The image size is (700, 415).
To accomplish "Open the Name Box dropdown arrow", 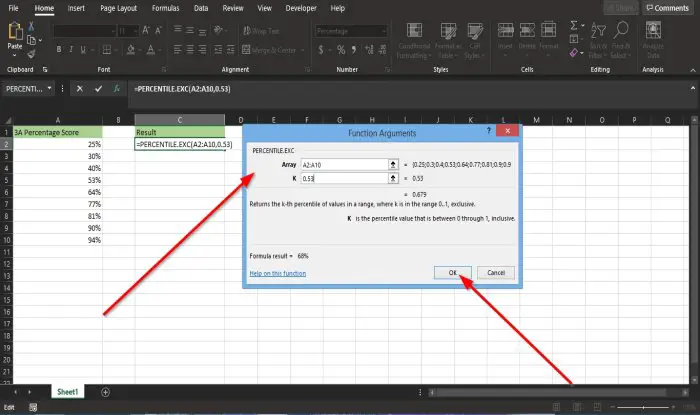I will (49, 88).
